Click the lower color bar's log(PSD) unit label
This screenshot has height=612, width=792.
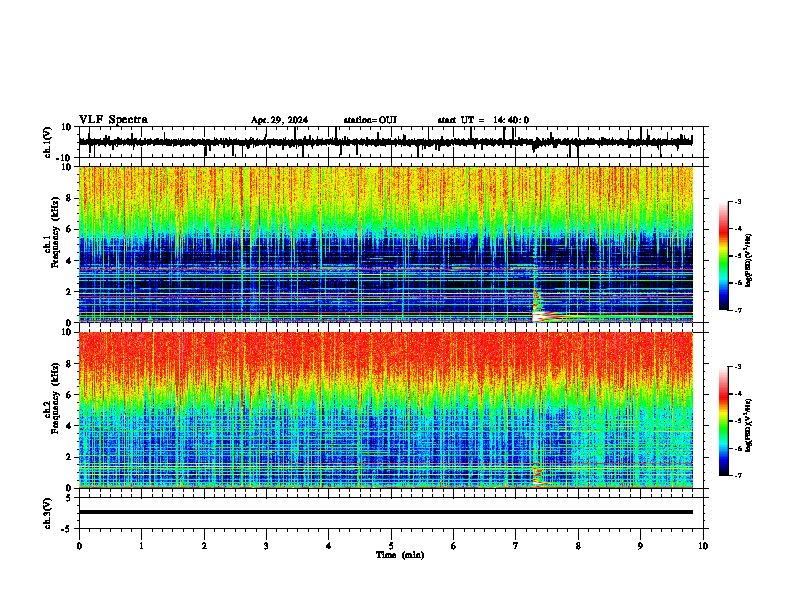[749, 425]
